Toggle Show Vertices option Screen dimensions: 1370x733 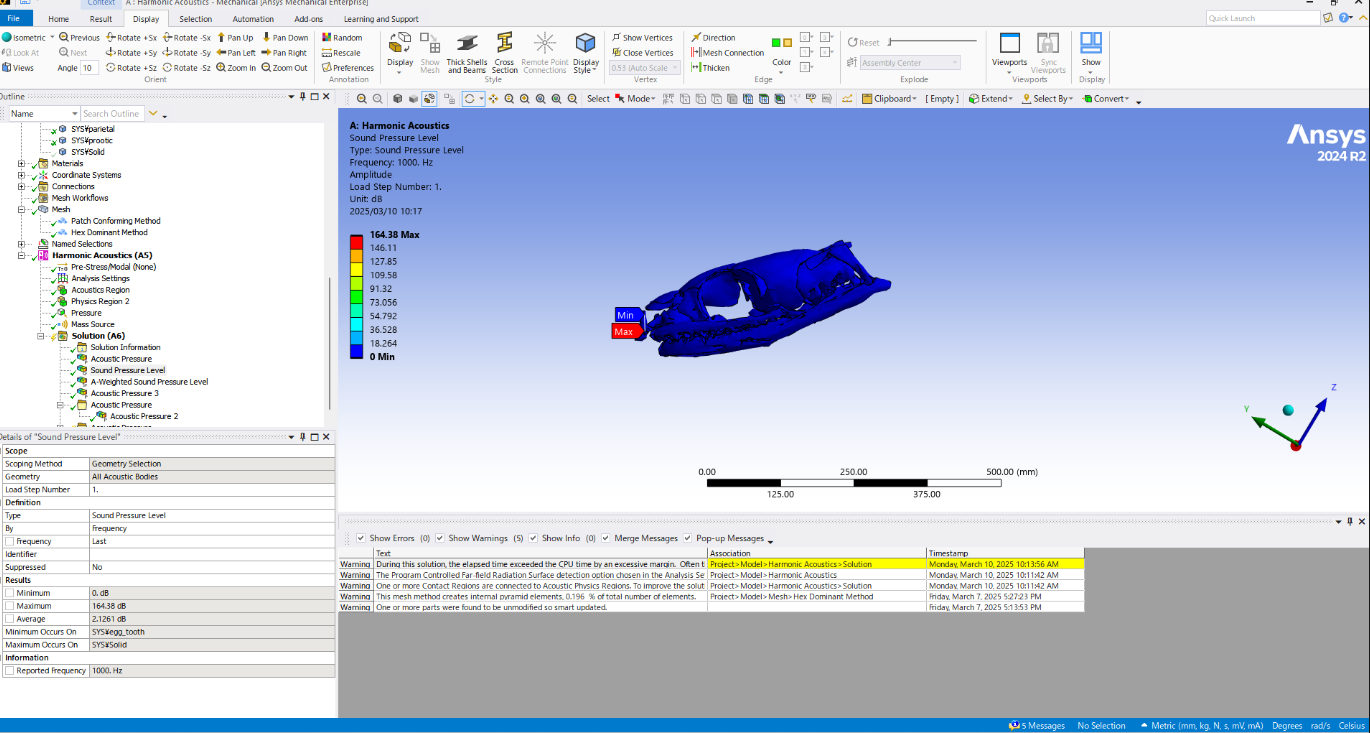coord(642,37)
